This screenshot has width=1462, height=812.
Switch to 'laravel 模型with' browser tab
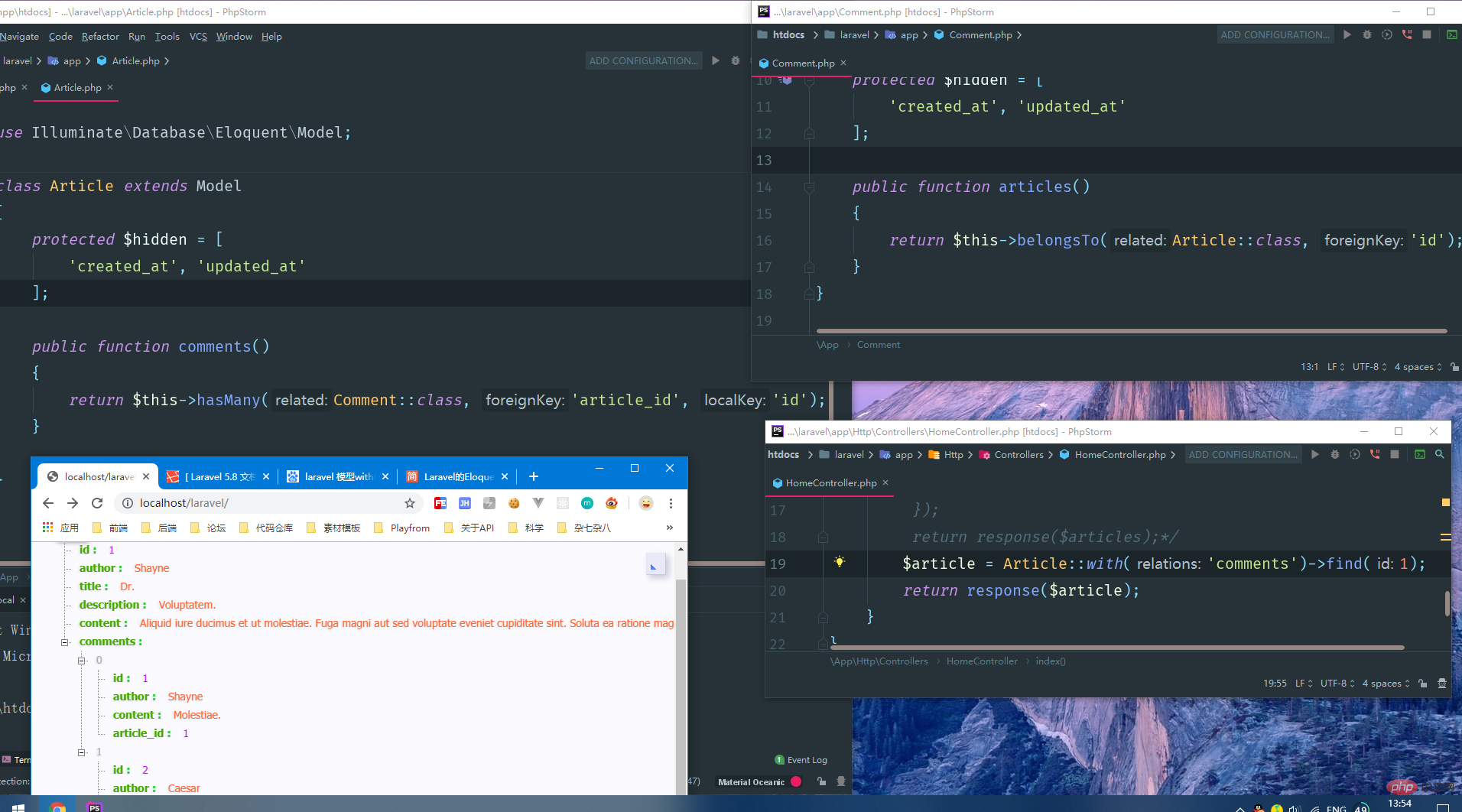(x=337, y=476)
